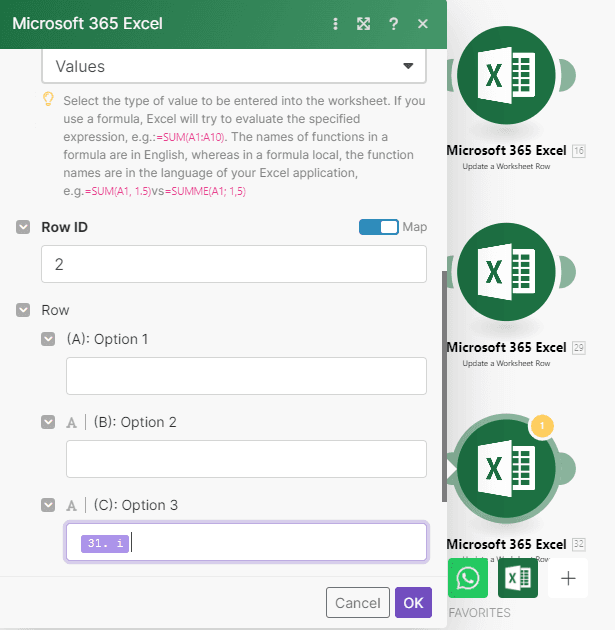Collapse the (C): Option 3 chevron
The height and width of the screenshot is (630, 615).
coord(48,505)
